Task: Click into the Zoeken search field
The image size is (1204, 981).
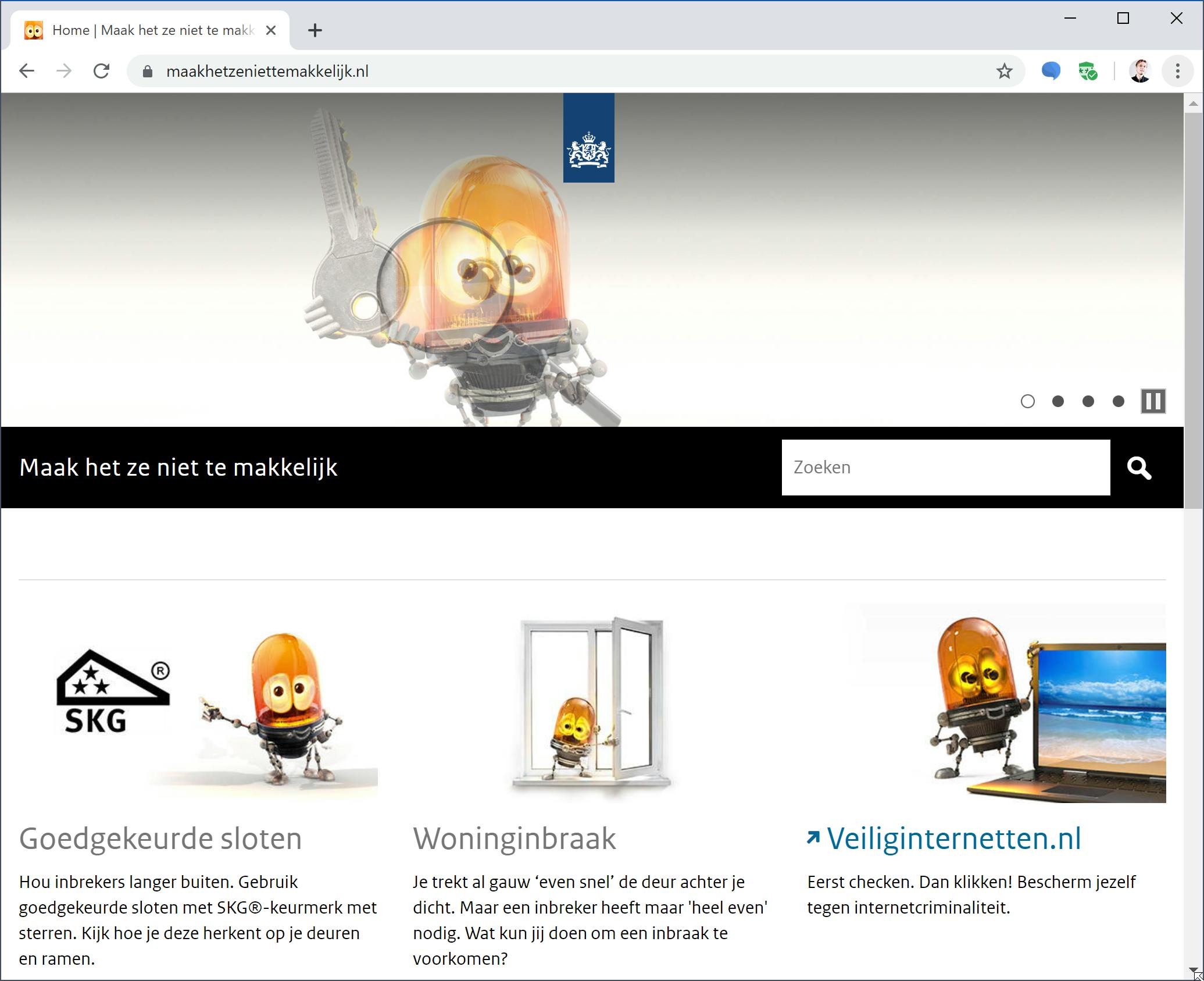Action: [x=945, y=468]
